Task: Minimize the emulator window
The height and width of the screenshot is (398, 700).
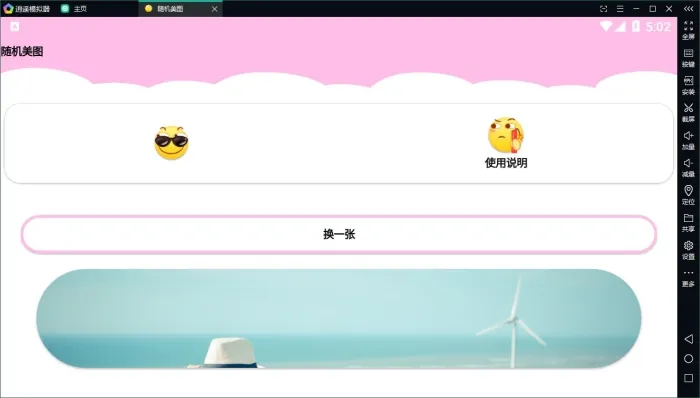Action: 636,8
